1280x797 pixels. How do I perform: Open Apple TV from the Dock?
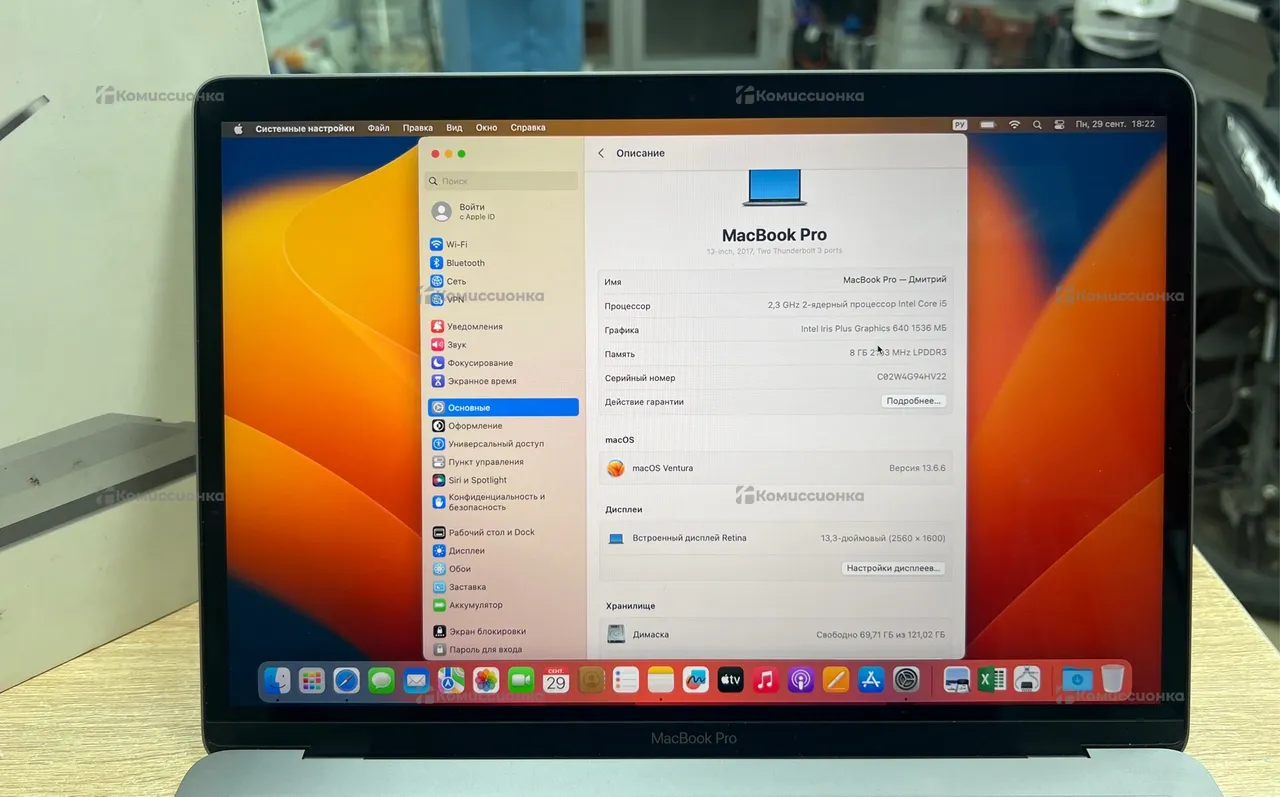click(731, 681)
